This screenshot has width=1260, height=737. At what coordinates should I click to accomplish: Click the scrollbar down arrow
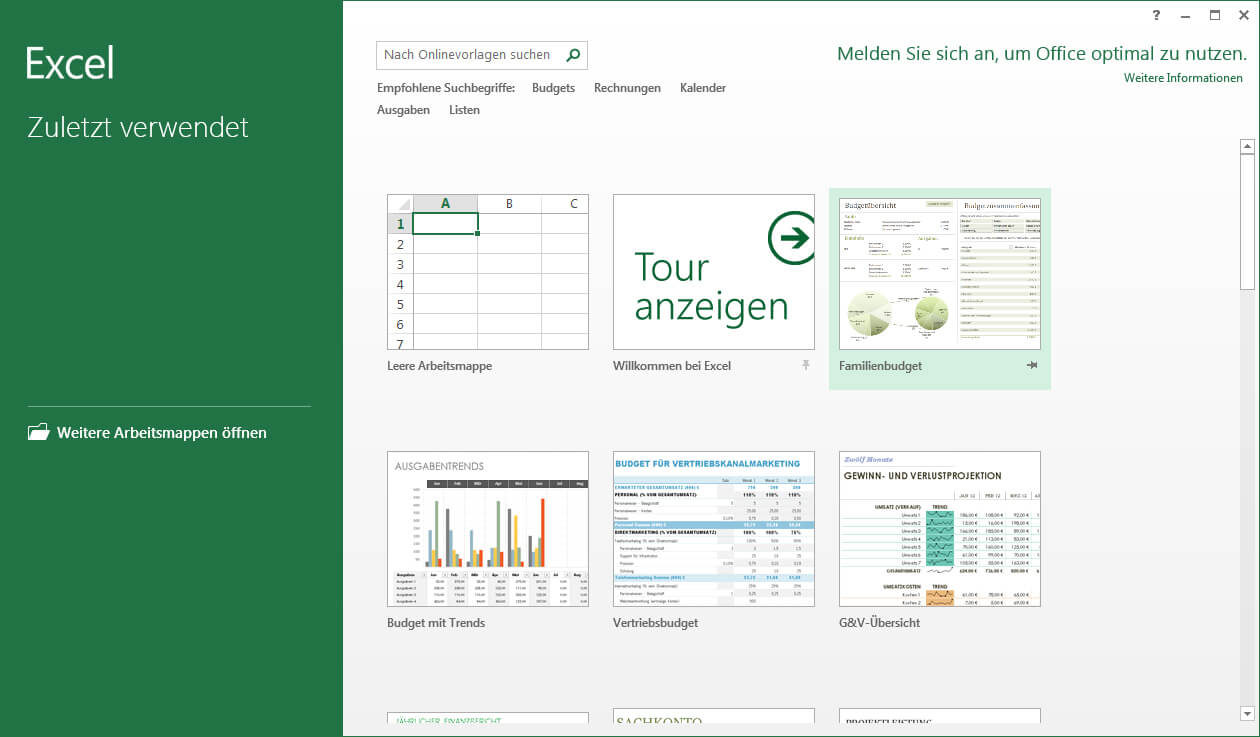click(x=1247, y=713)
